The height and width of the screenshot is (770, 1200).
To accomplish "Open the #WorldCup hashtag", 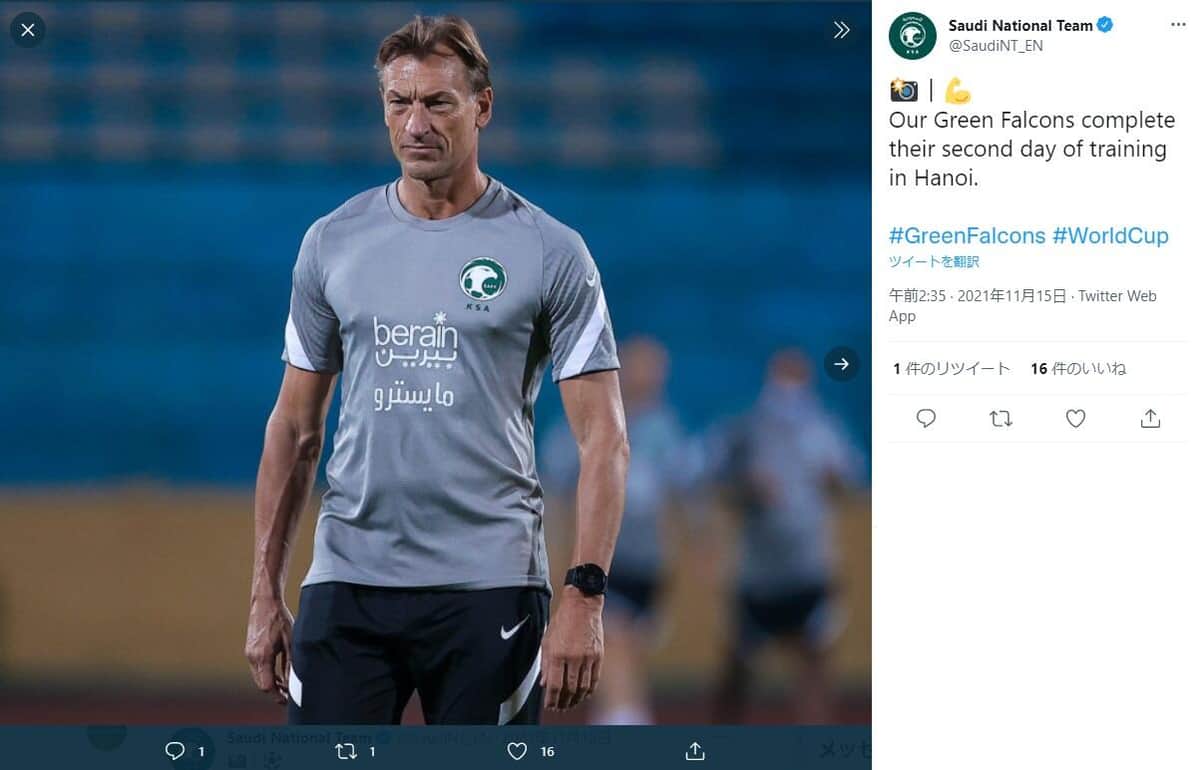I will point(1112,236).
